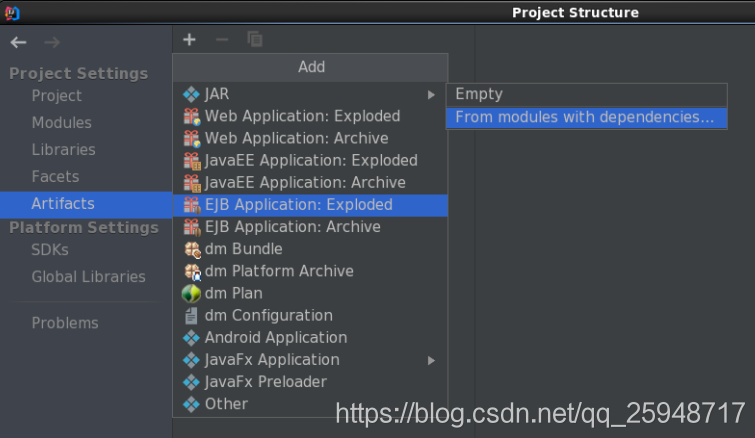This screenshot has width=755, height=438.
Task: Go forward using the right arrow
Action: (52, 42)
